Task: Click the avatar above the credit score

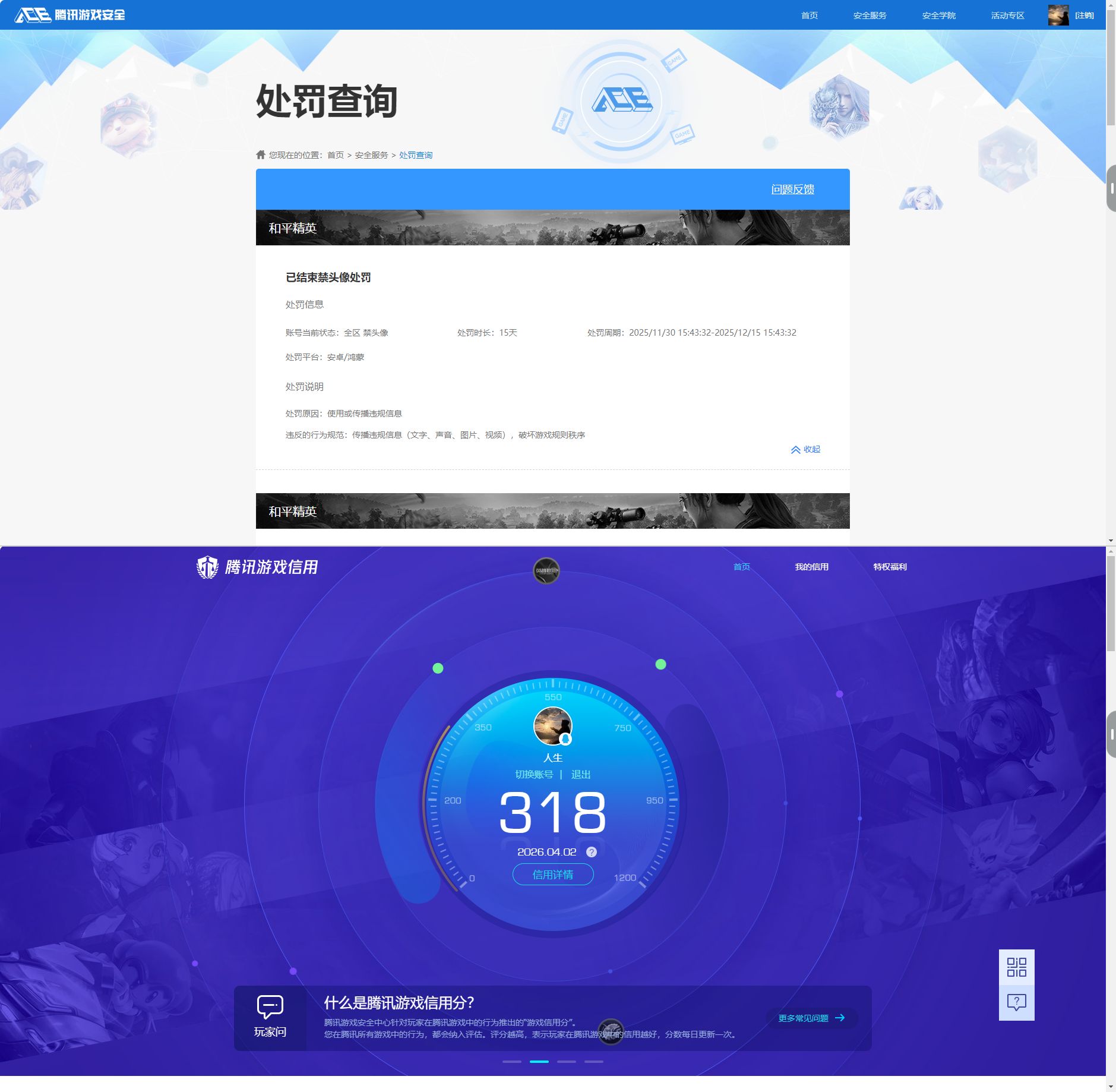Action: pos(552,725)
